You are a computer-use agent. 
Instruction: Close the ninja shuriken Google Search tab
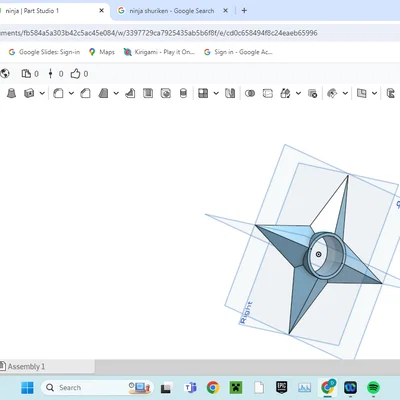click(226, 11)
